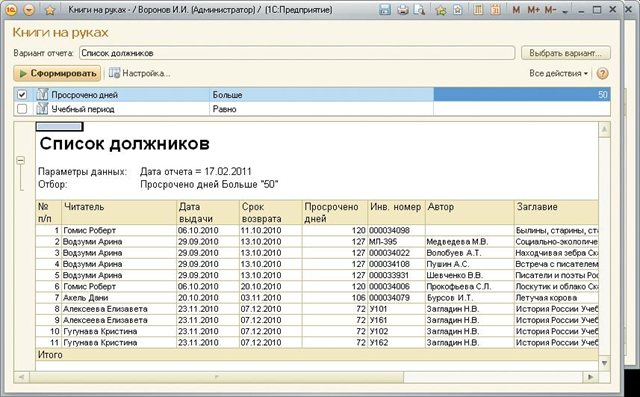
Task: Add to favorites with star-plus icon
Action: pos(440,10)
